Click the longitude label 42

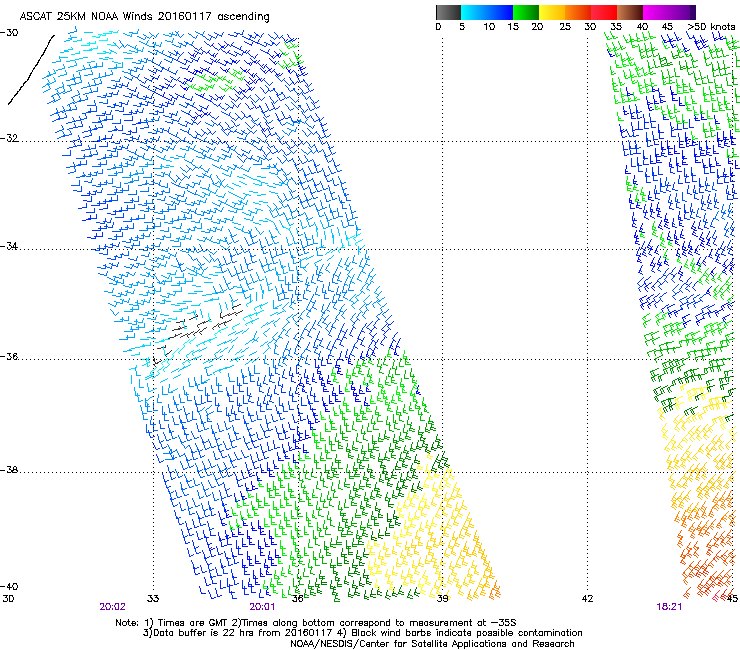[x=587, y=599]
